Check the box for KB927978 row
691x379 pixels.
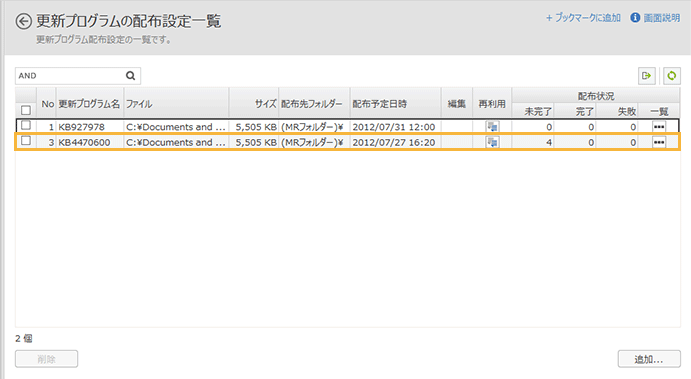coord(26,125)
